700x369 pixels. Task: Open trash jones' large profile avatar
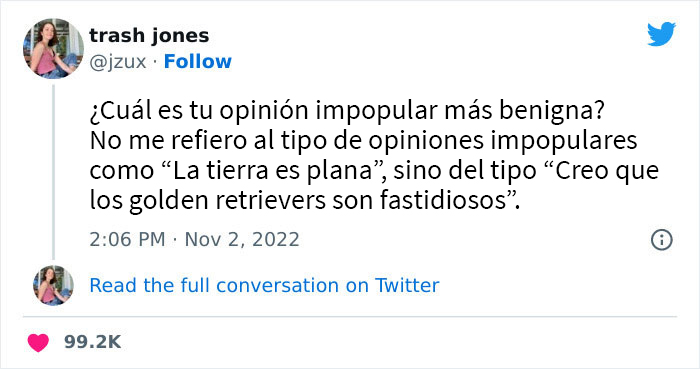pyautogui.click(x=53, y=48)
